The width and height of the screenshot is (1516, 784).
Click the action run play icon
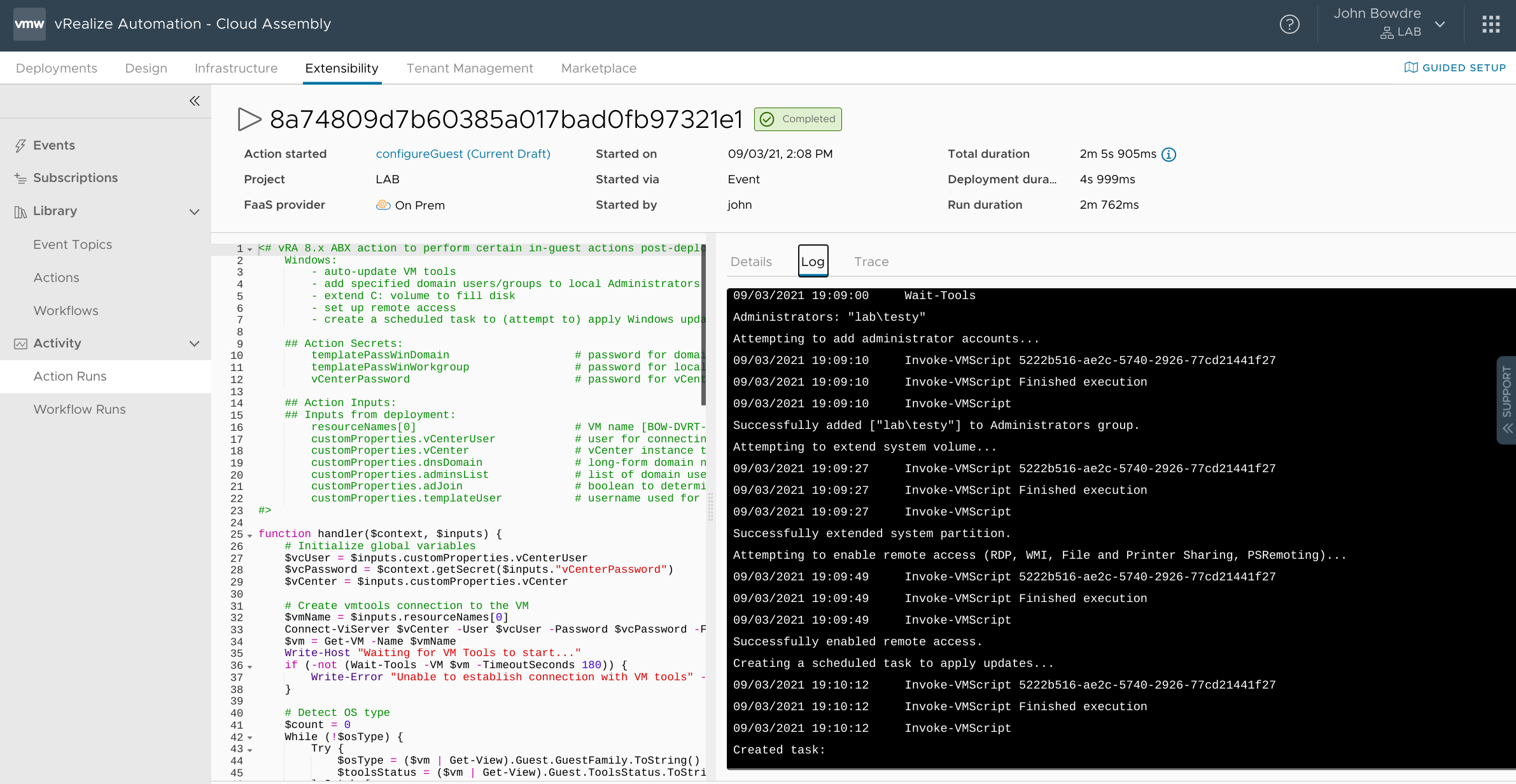coord(249,119)
